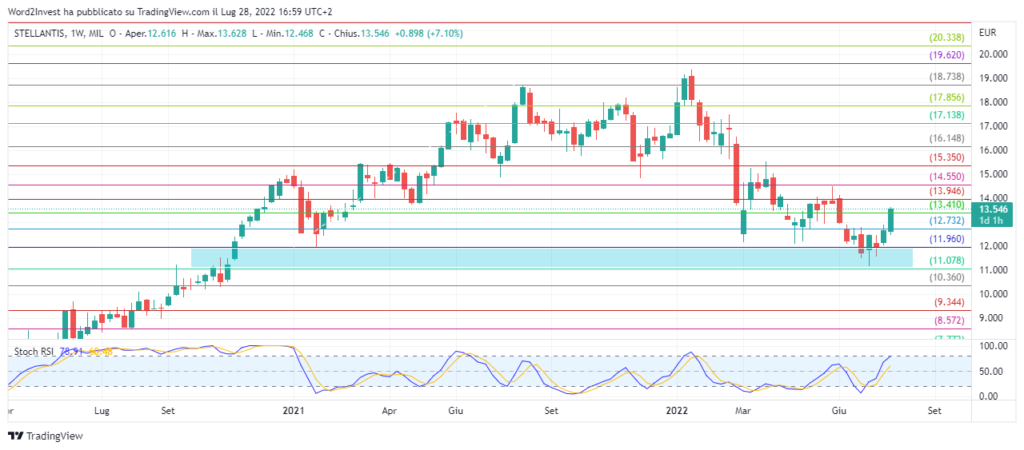
Task: Click the current price label 13.546
Action: tap(993, 209)
